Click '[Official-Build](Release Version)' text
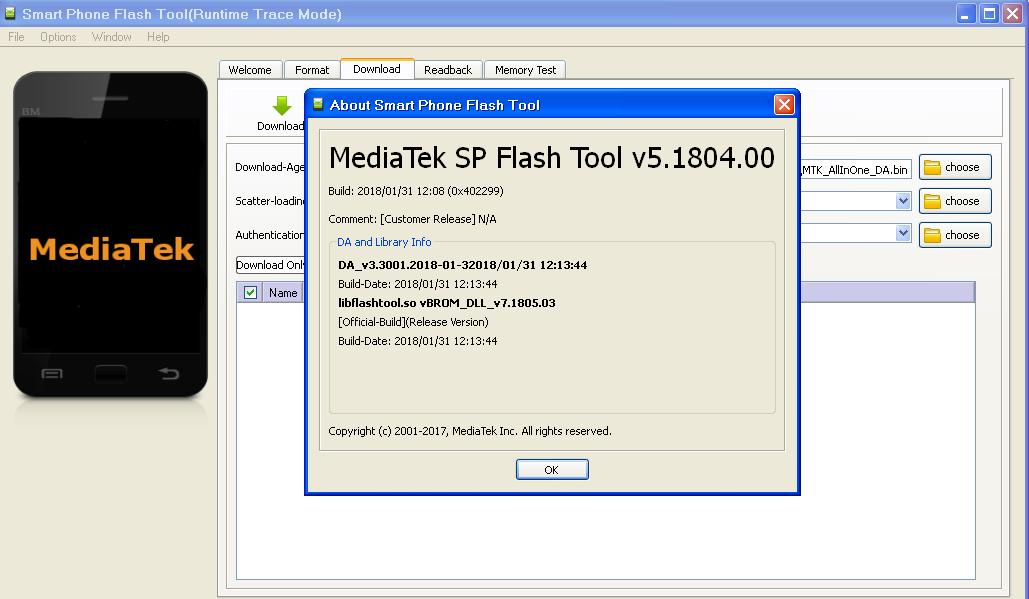 pos(413,322)
